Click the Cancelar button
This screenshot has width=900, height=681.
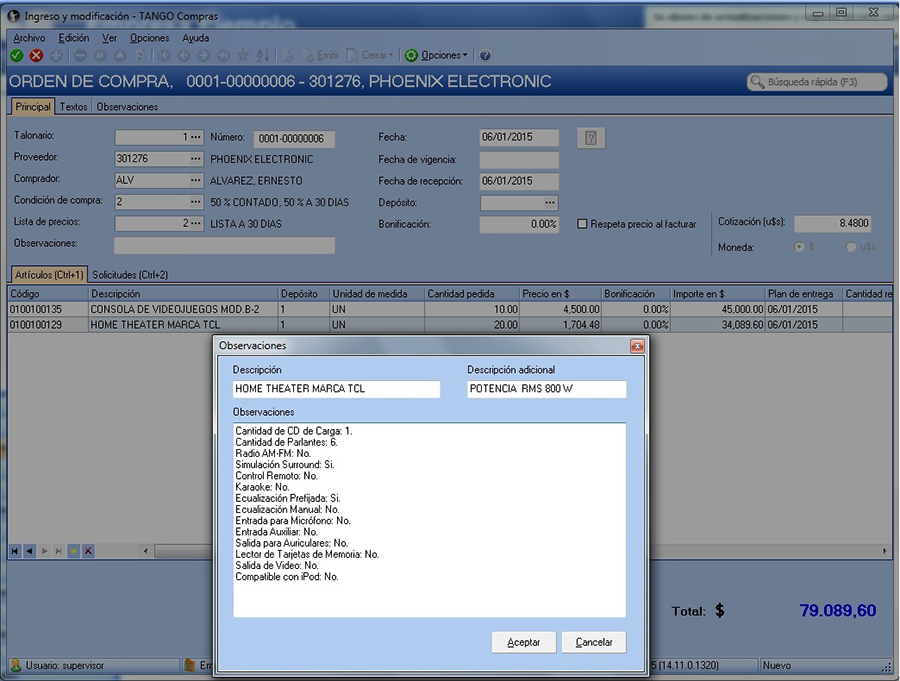(x=593, y=643)
